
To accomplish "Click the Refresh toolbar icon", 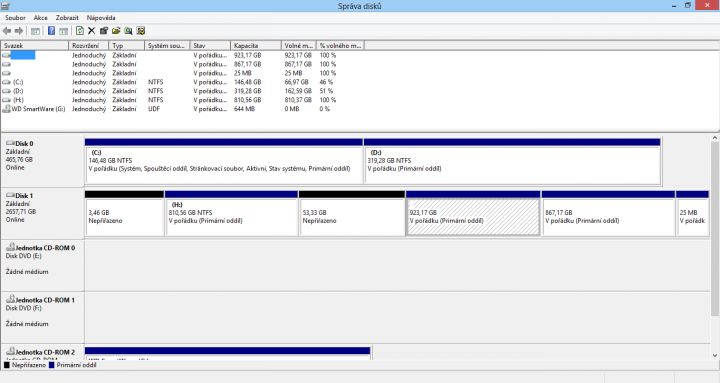I will pos(79,31).
